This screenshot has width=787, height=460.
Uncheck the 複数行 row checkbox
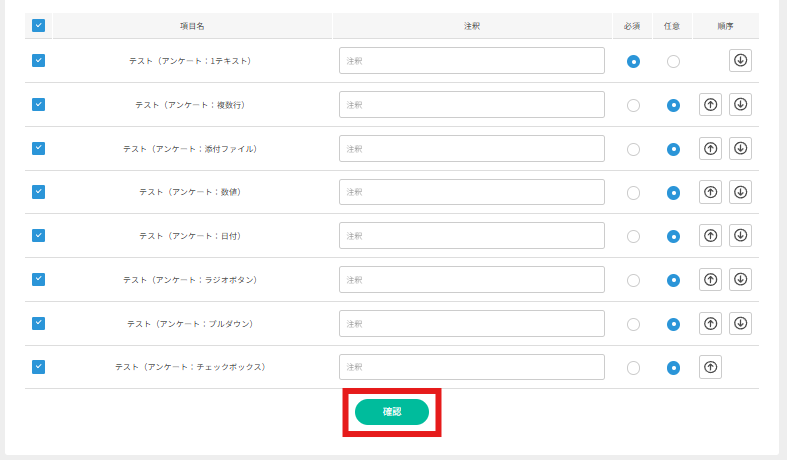coord(38,104)
